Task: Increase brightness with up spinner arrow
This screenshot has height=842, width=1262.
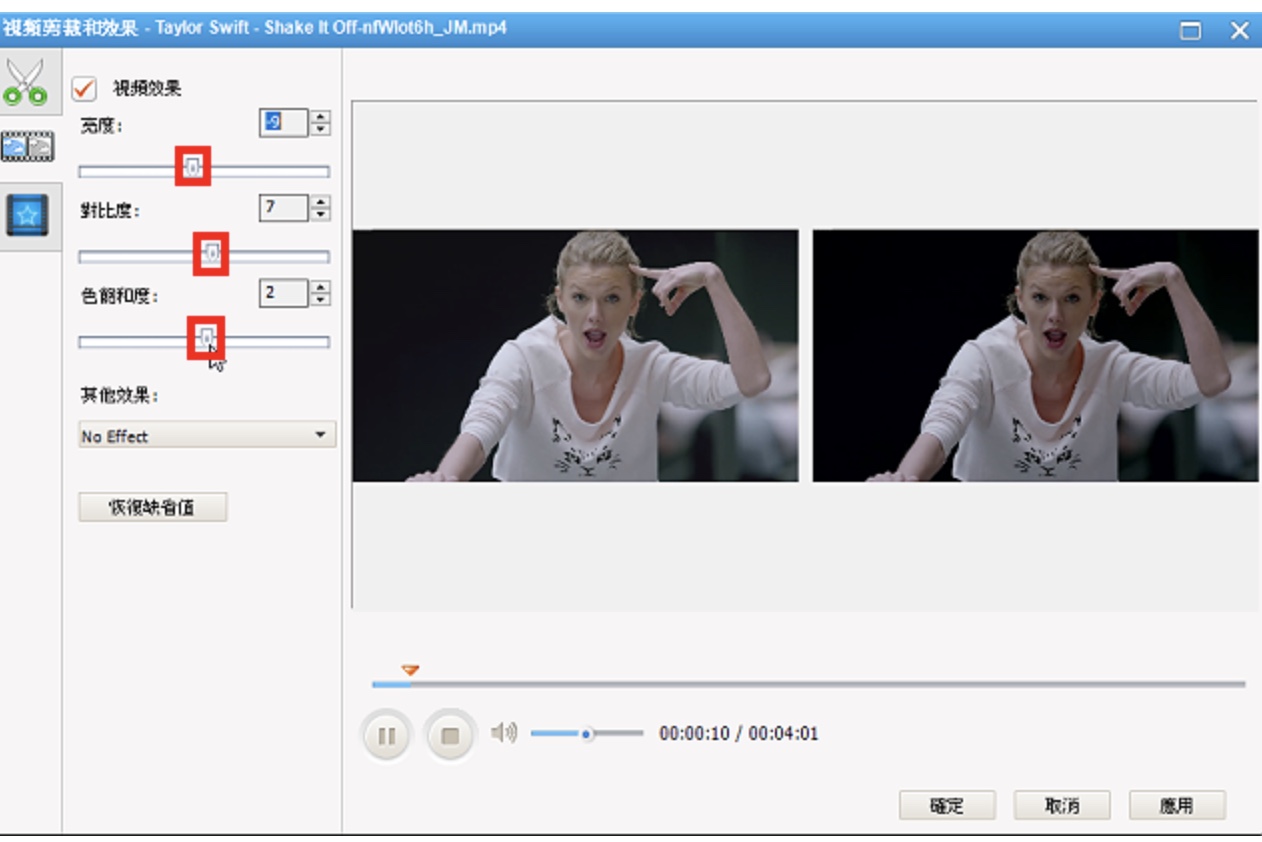Action: [320, 117]
